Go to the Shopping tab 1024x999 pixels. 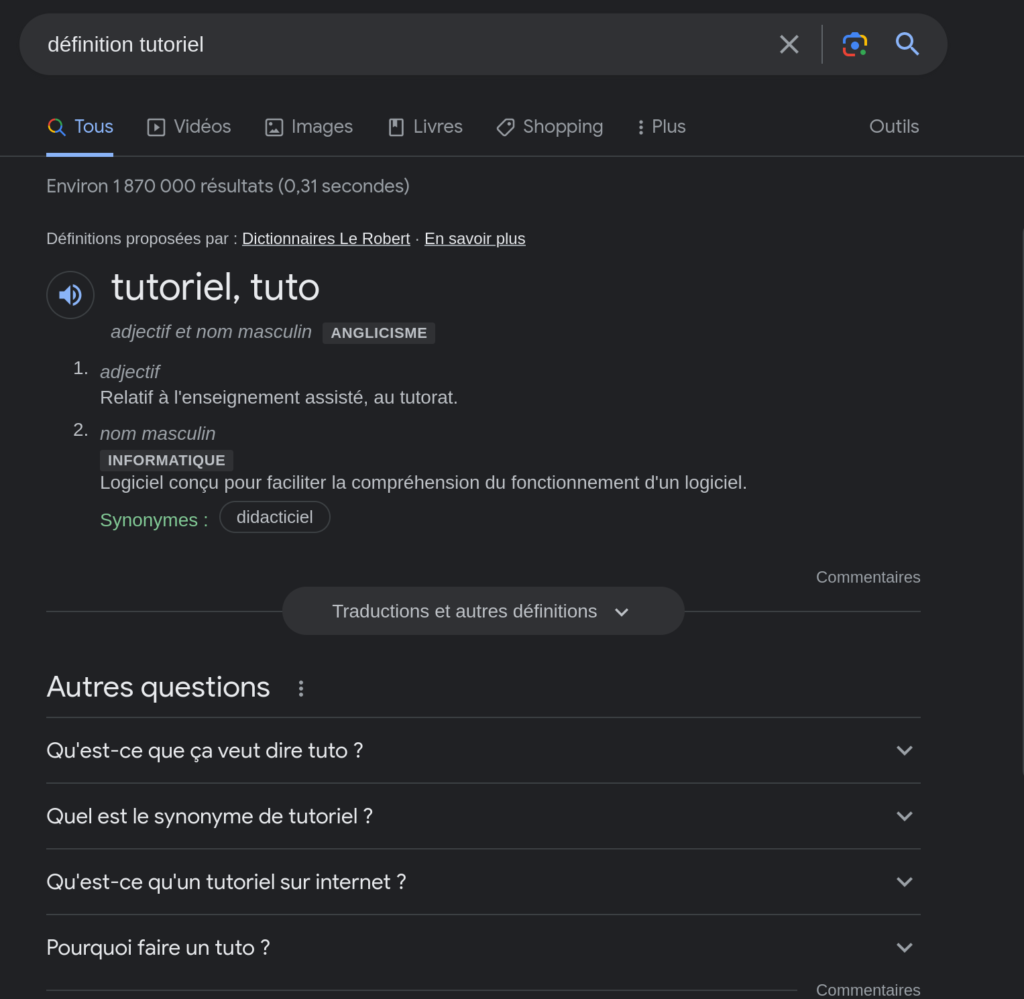[x=550, y=127]
